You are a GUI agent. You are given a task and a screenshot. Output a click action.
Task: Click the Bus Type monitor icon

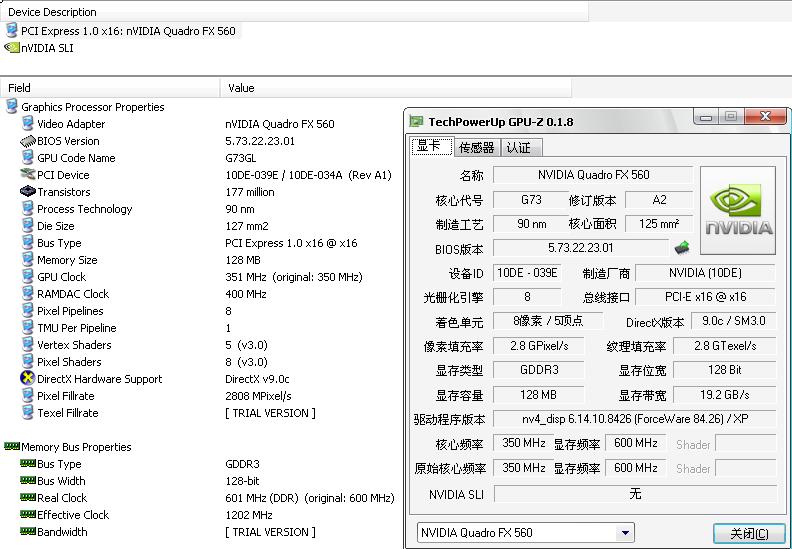(27, 242)
